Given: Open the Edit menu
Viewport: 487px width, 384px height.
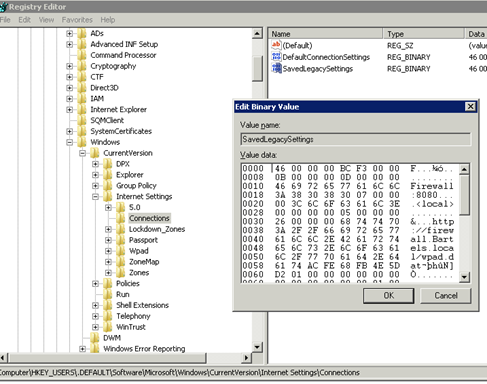Looking at the screenshot, I should point(24,20).
